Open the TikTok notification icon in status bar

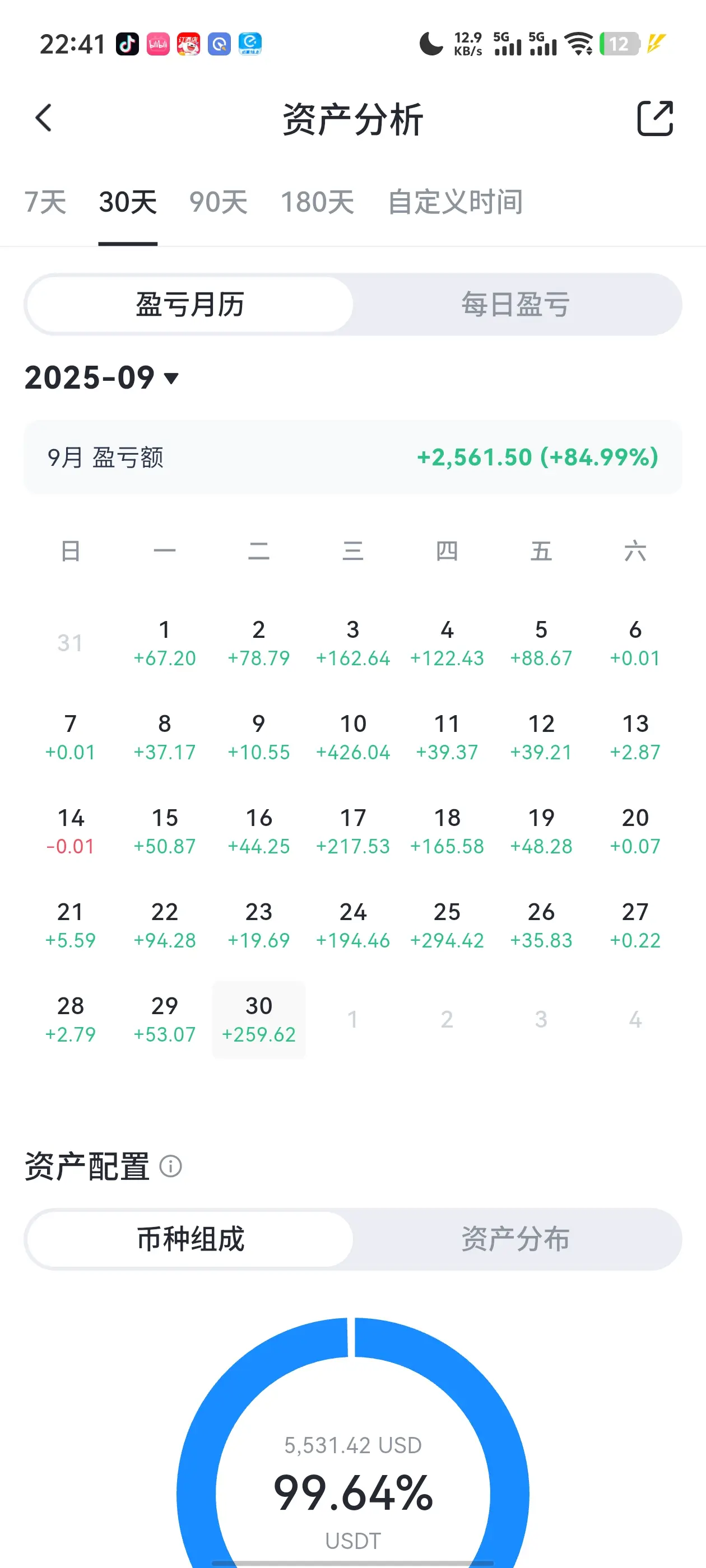coord(127,44)
